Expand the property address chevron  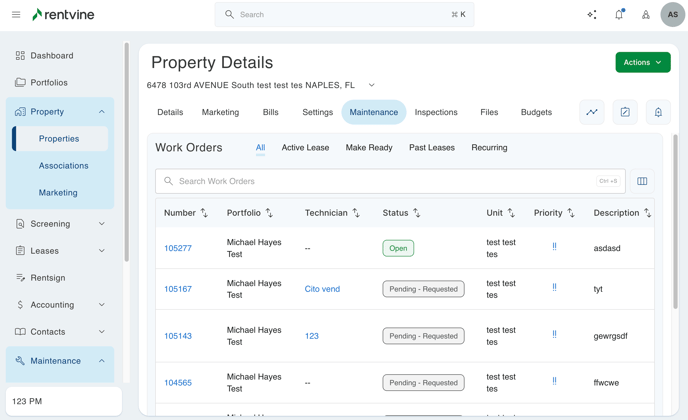(372, 85)
